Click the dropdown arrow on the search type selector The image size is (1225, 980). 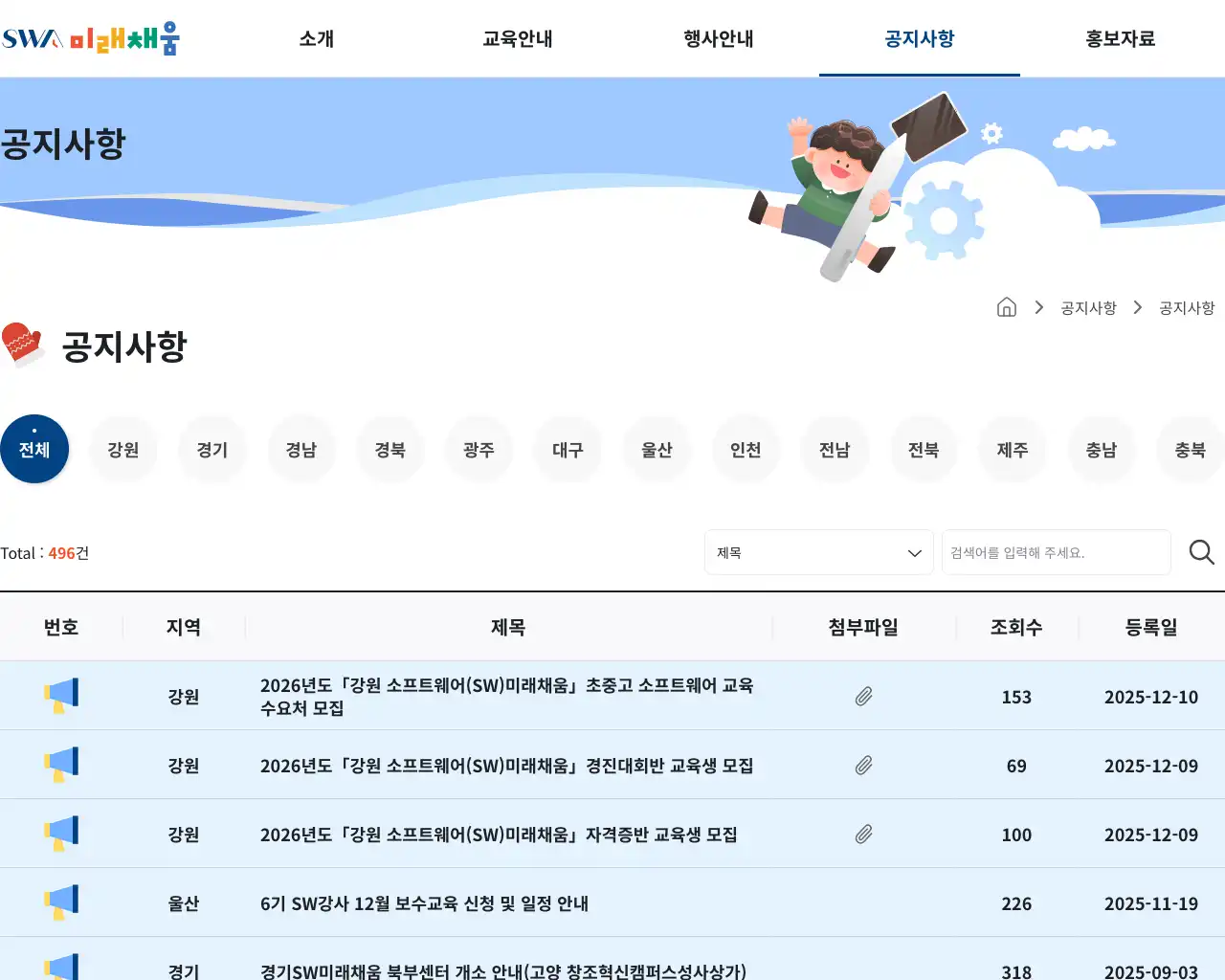coord(912,552)
